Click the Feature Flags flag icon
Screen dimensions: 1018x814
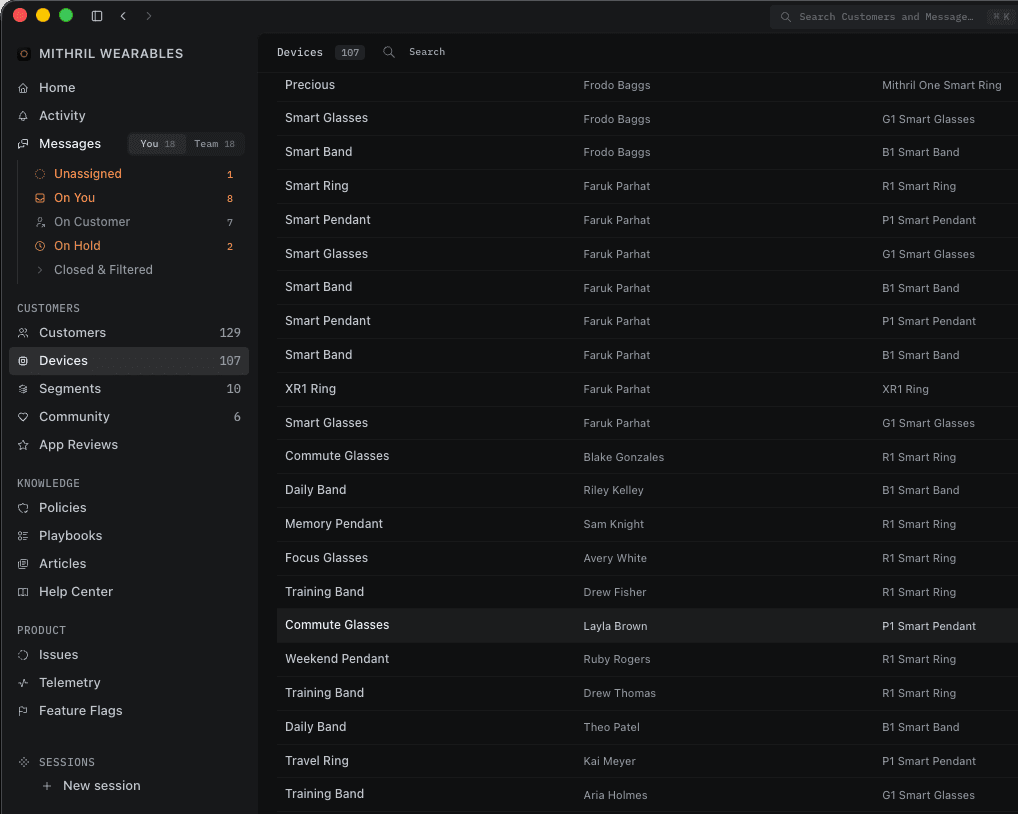(23, 711)
